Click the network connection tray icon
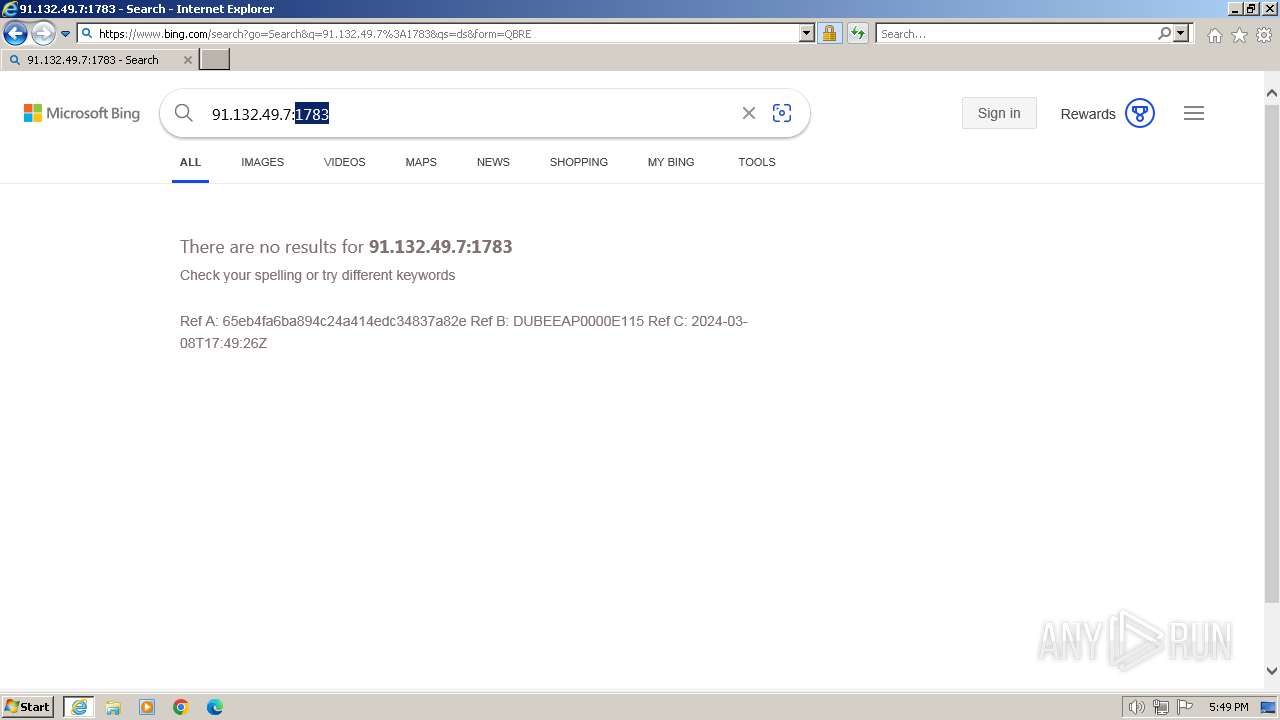The width and height of the screenshot is (1280, 720). (x=1161, y=707)
